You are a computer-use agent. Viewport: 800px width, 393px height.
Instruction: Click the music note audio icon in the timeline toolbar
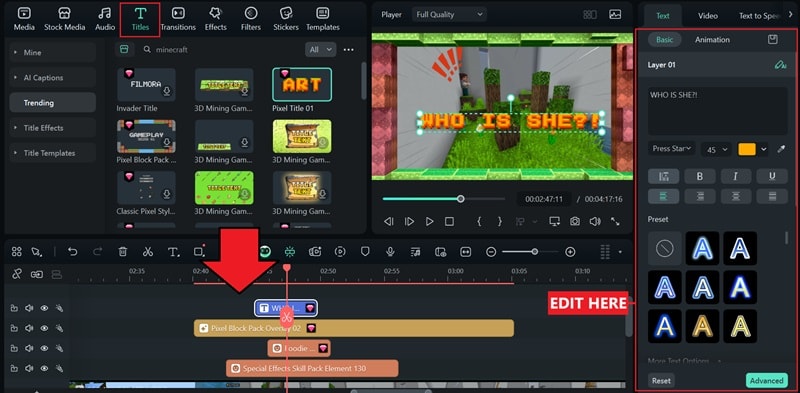click(x=416, y=252)
